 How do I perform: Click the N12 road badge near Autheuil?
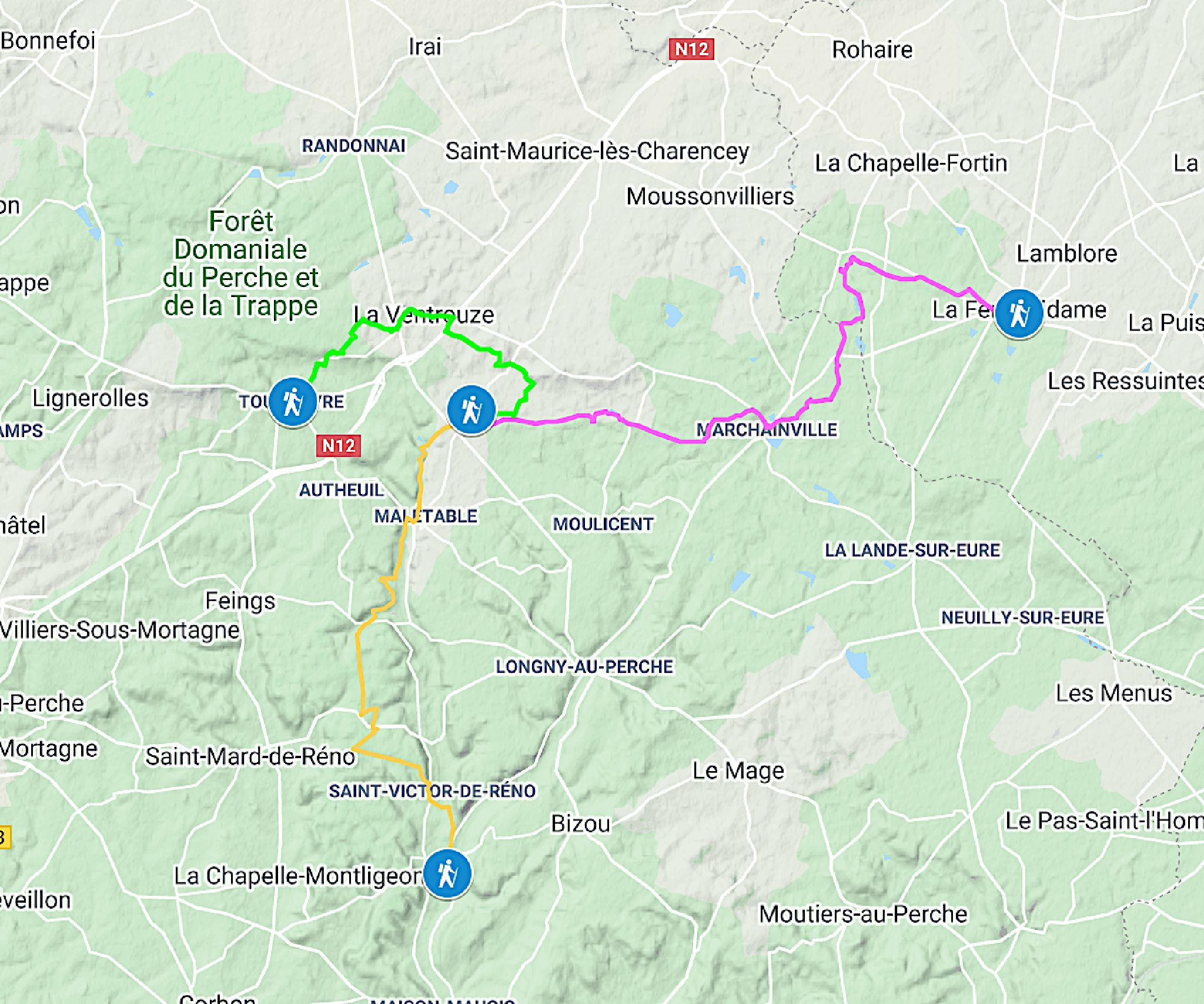point(339,445)
